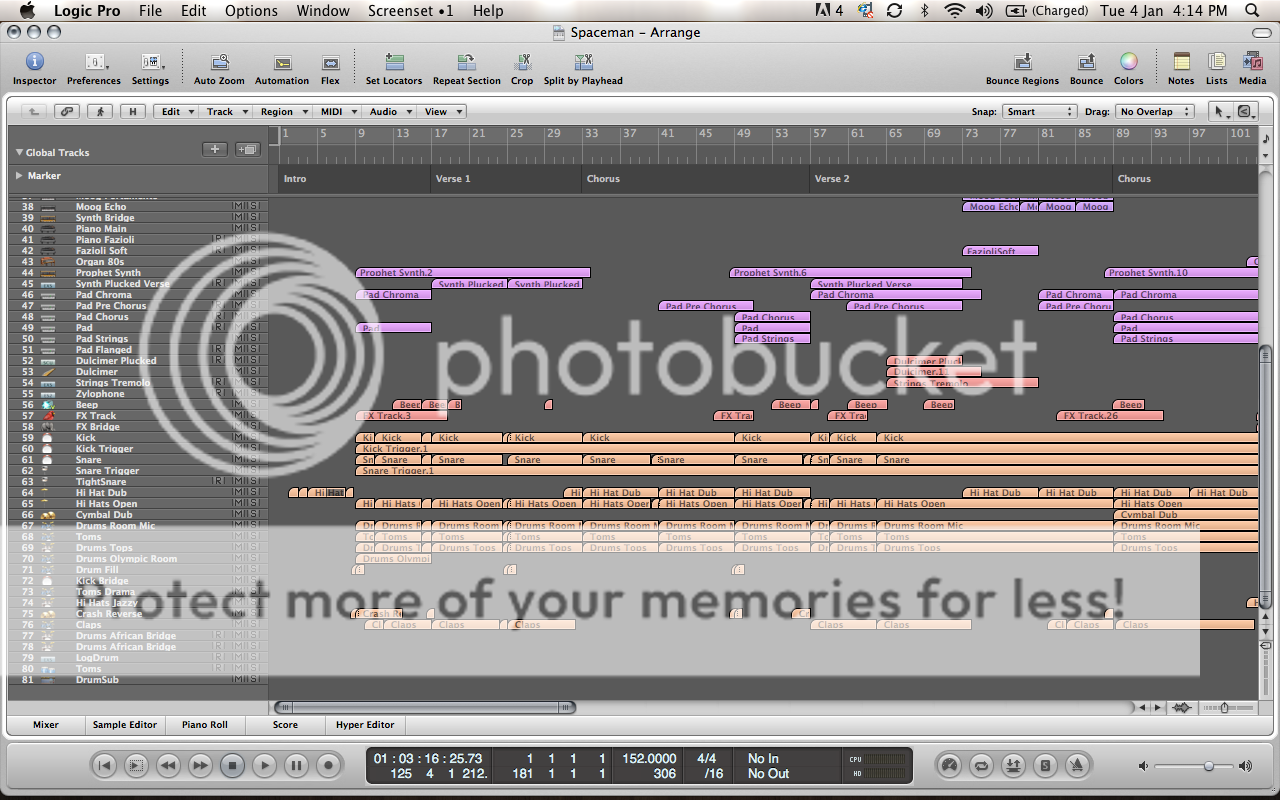1280x800 pixels.
Task: Open the Drag No Overlap dropdown
Action: [1155, 112]
